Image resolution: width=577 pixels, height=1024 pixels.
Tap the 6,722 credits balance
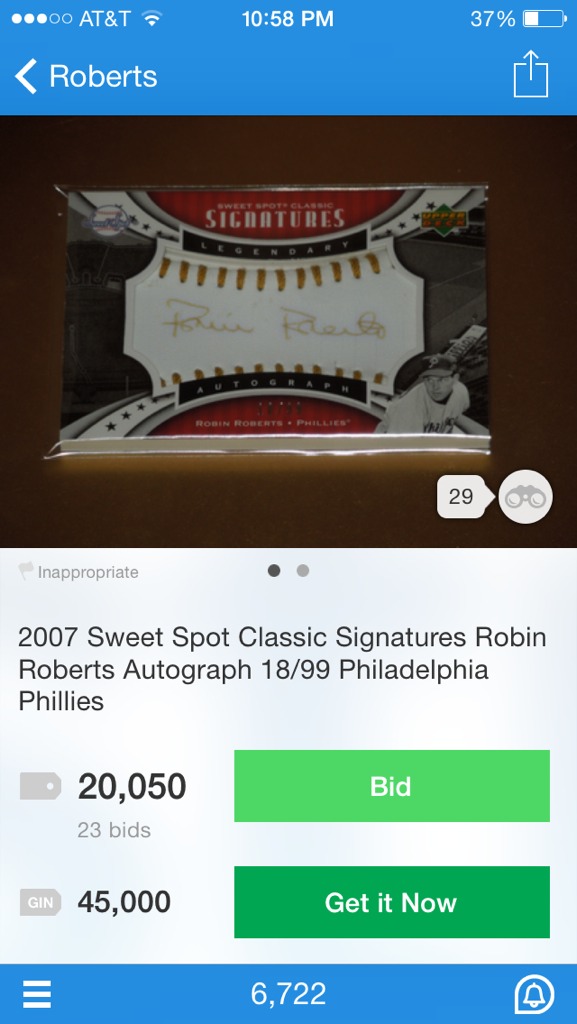288,995
